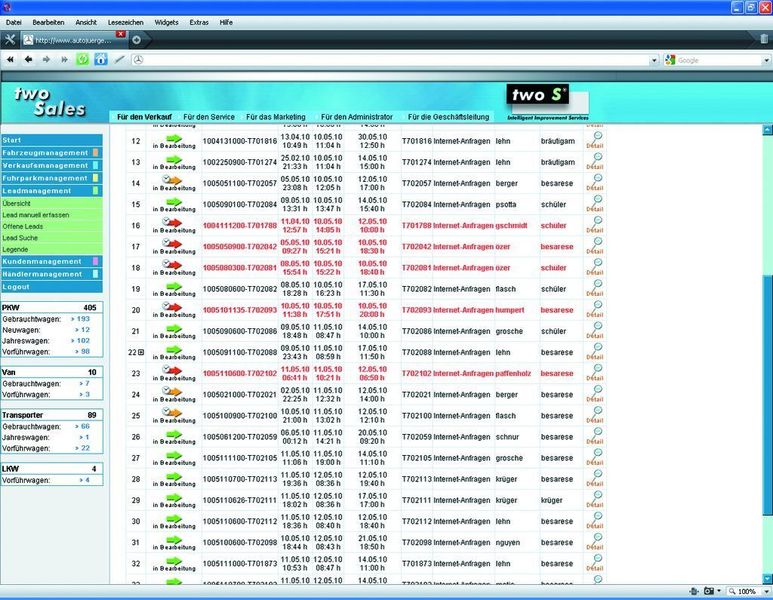Click green status arrow in row 19
The width and height of the screenshot is (773, 600).
pyautogui.click(x=174, y=286)
